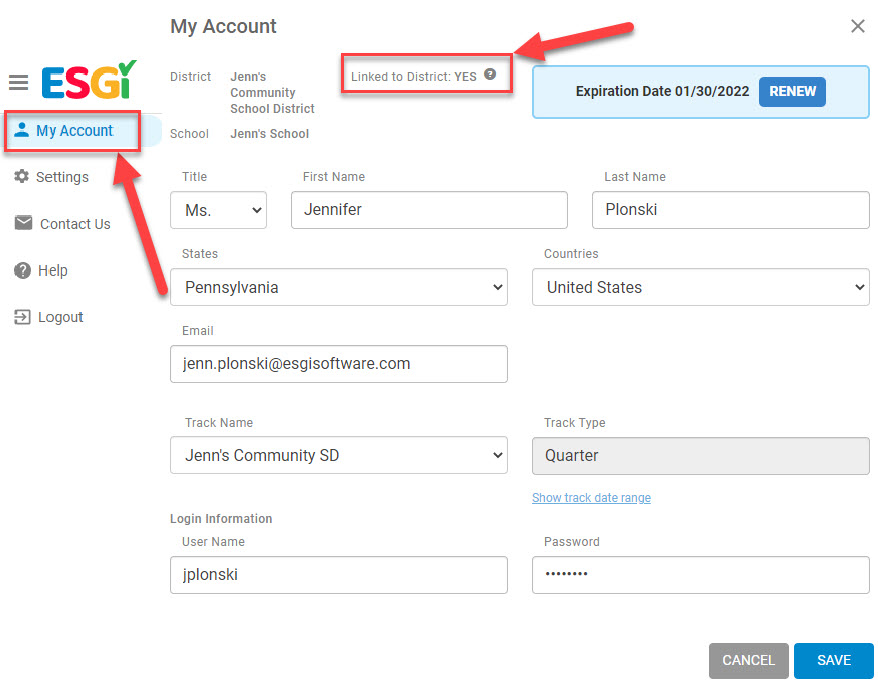Choose Contact Us in the sidebar
This screenshot has width=878, height=689.
point(63,224)
